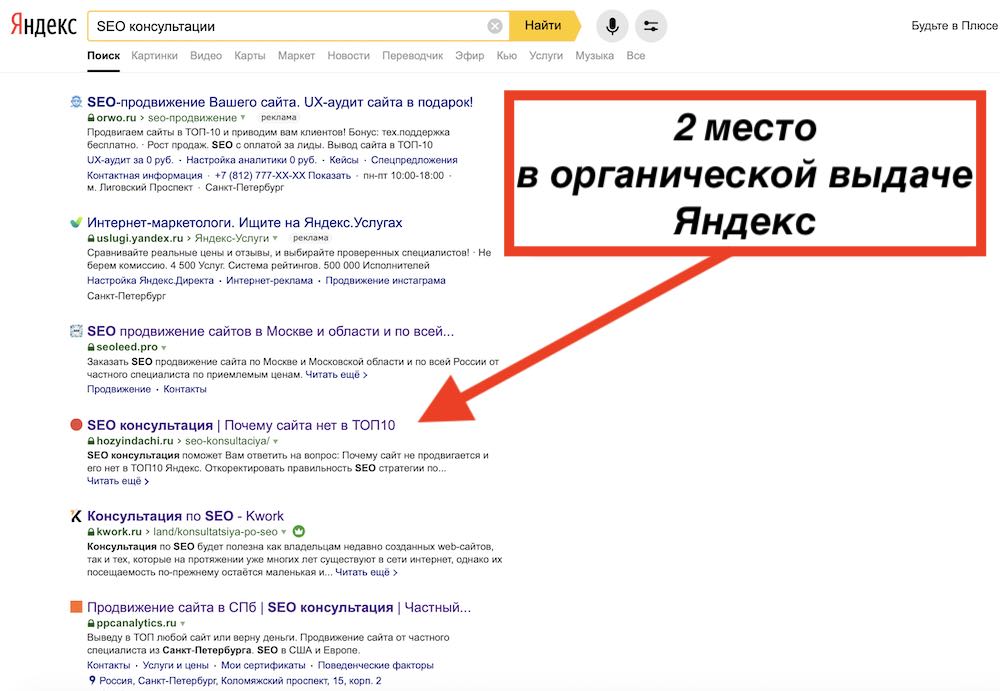
Task: Click the land/konsultatsiya-po-seo URL path
Action: [216, 531]
